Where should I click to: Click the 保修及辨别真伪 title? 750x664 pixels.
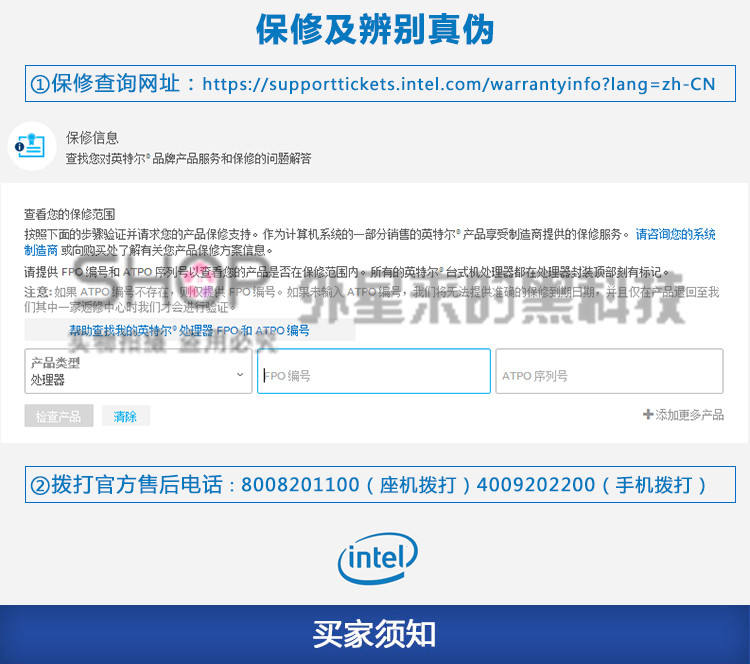[x=375, y=30]
